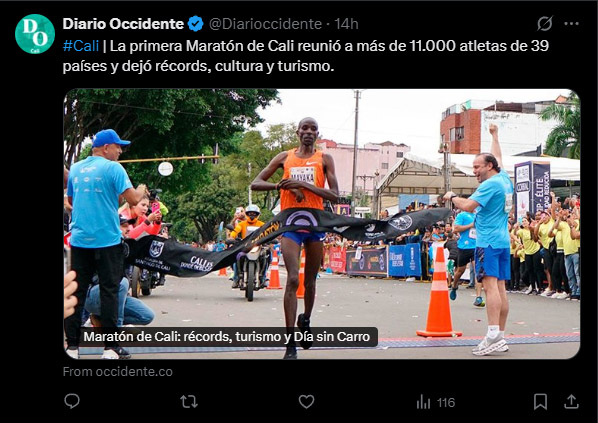Bookmark this Maratón de Cali tweet
Viewport: 598px width, 423px height.
point(540,402)
